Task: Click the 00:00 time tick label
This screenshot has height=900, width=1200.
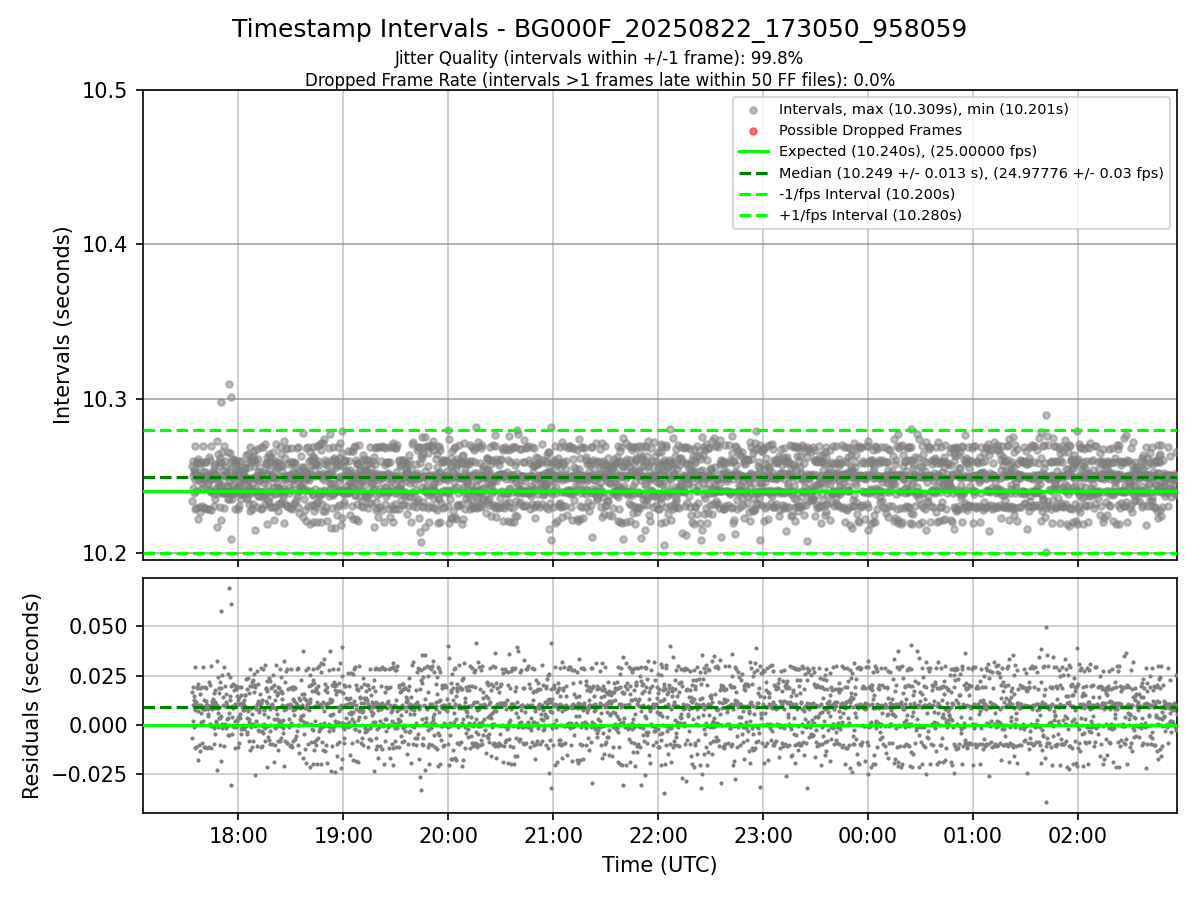Action: (x=868, y=834)
